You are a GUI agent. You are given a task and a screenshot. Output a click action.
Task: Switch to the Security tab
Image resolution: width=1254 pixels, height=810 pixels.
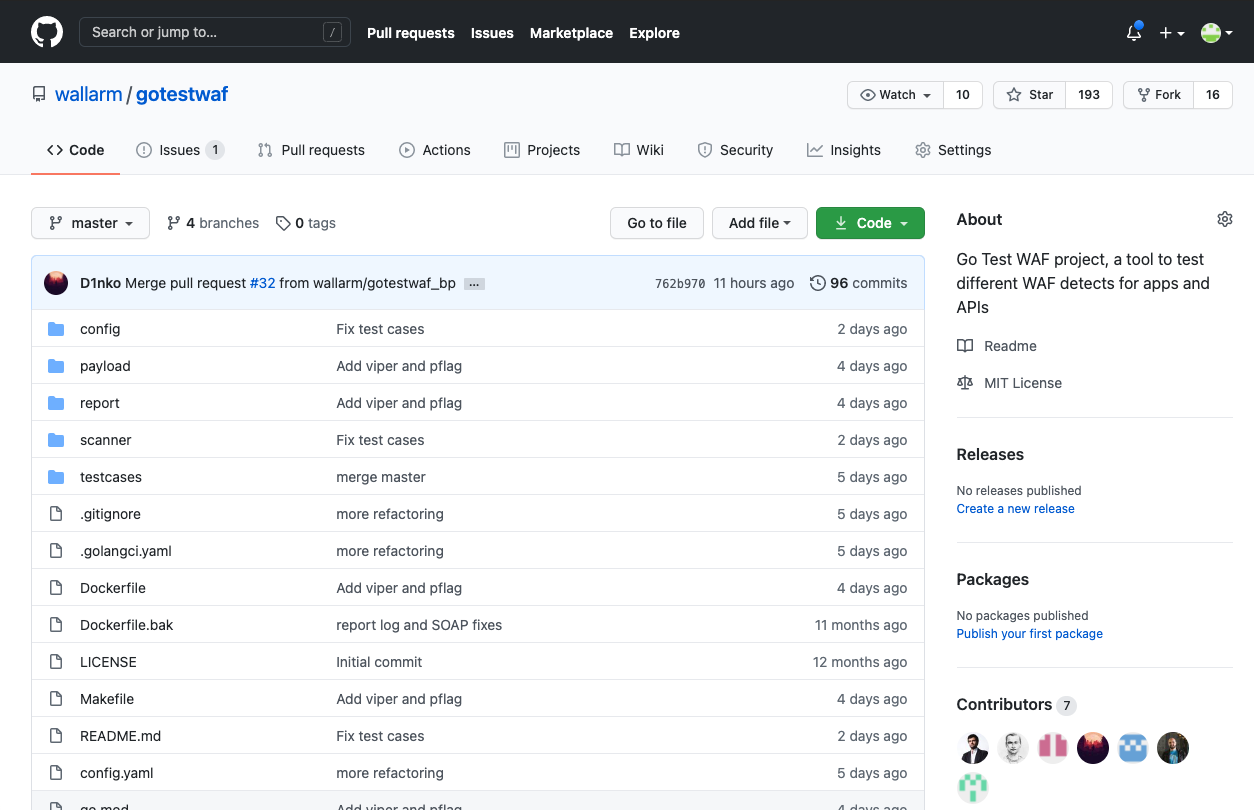(x=735, y=150)
